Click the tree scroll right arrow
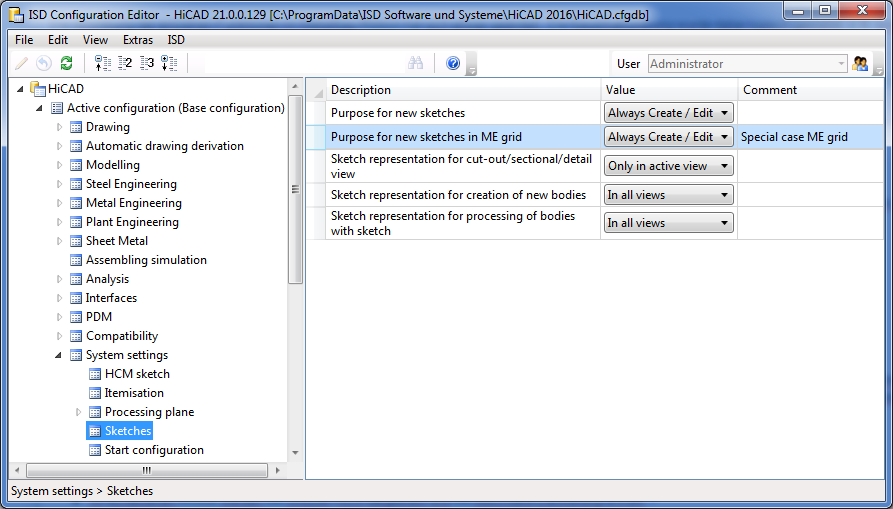 (277, 470)
